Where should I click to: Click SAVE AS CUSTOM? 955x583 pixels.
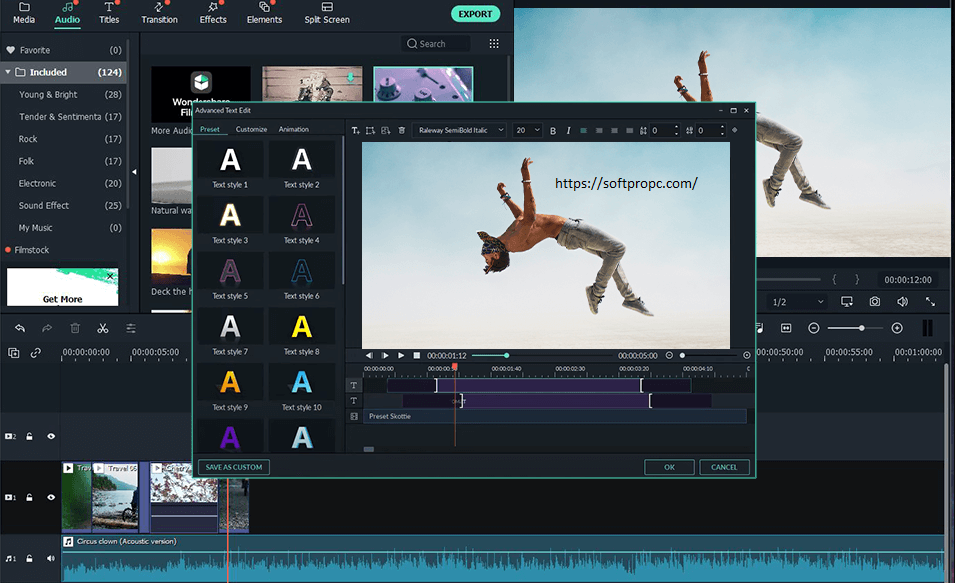[234, 467]
